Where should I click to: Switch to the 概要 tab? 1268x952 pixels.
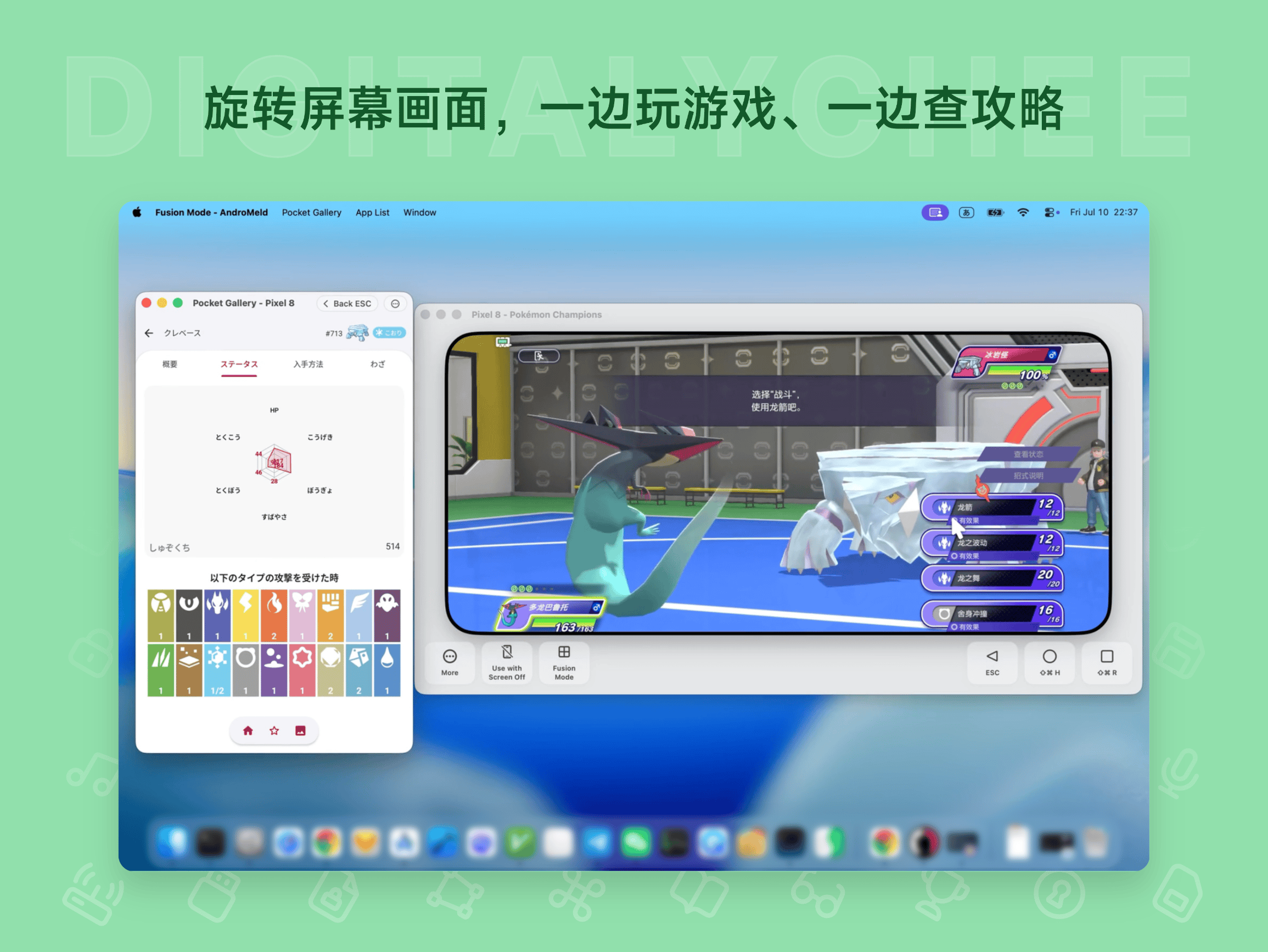point(170,364)
